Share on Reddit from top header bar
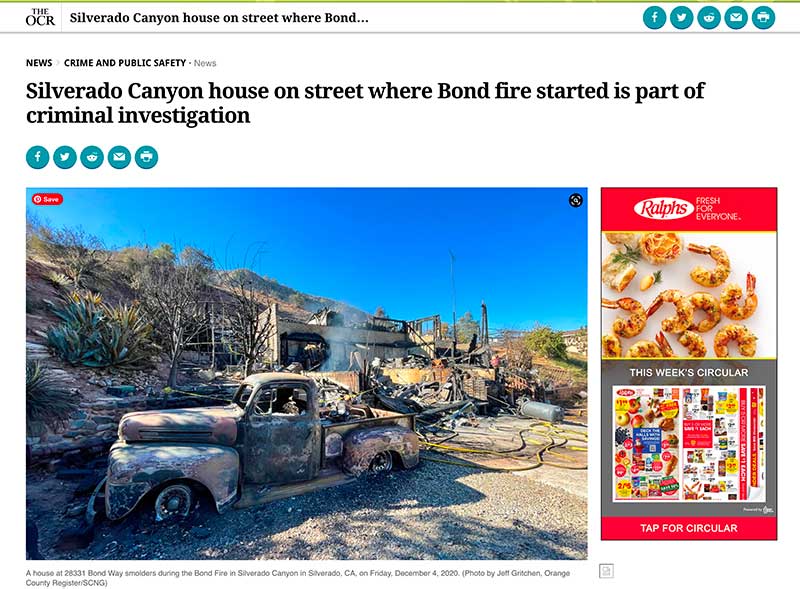The width and height of the screenshot is (800, 589). coord(709,18)
